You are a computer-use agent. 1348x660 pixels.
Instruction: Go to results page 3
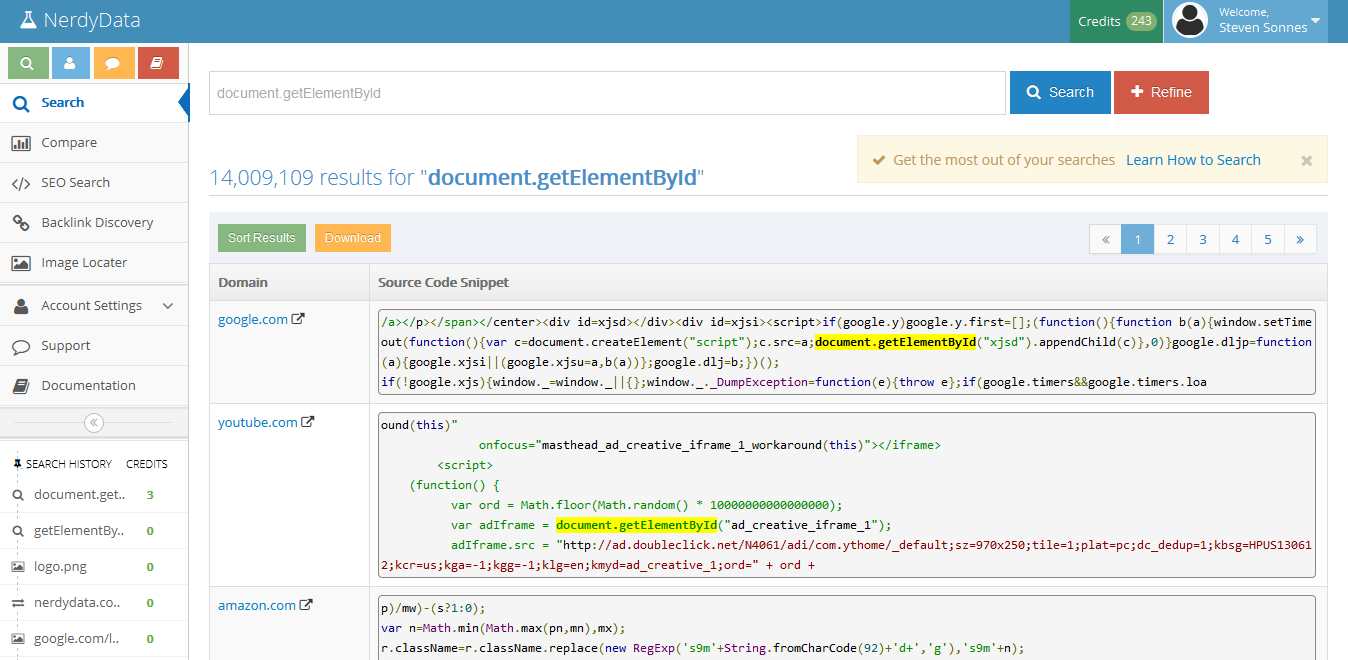click(x=1203, y=239)
